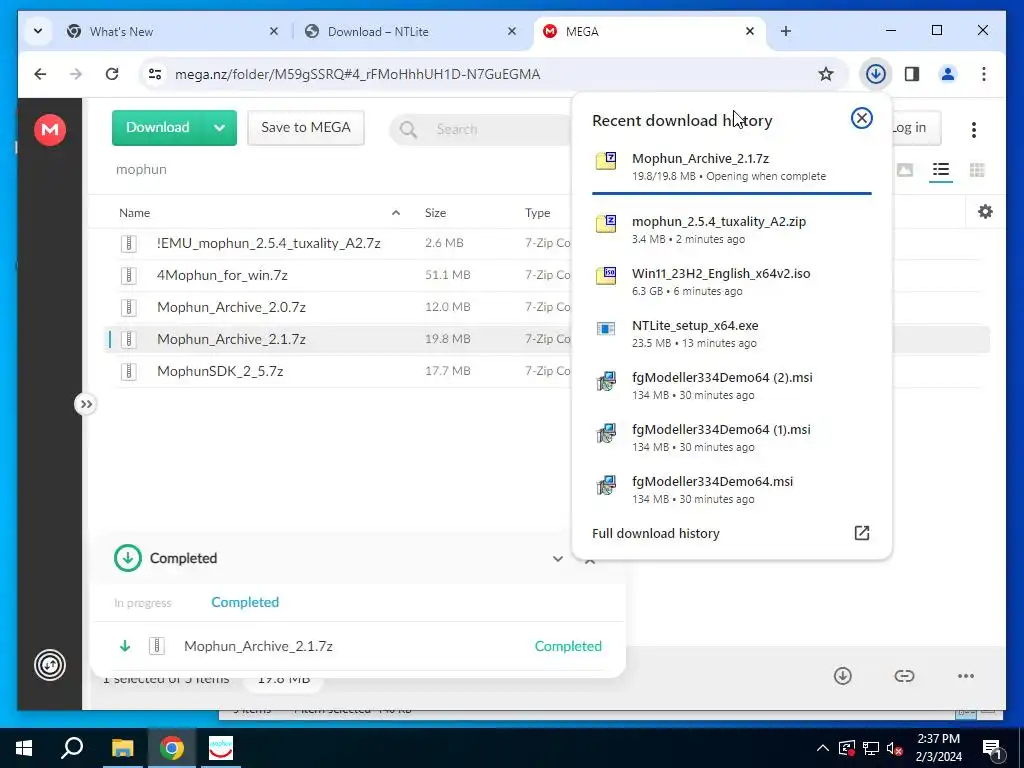The width and height of the screenshot is (1024, 768).
Task: Open the mophun app in taskbar
Action: (x=221, y=748)
